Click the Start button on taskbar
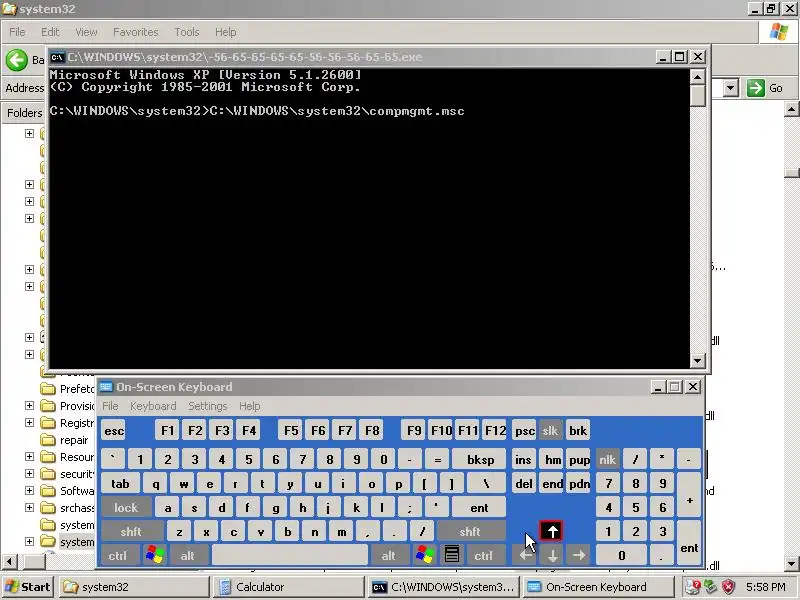 [28, 587]
